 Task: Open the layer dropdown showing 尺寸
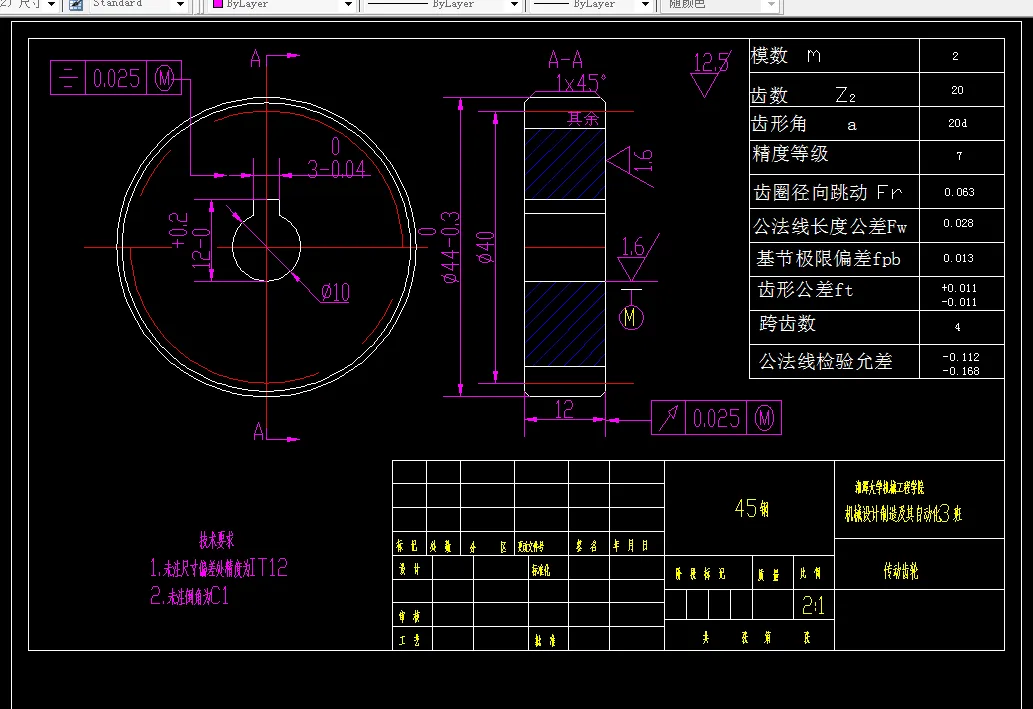click(x=51, y=5)
